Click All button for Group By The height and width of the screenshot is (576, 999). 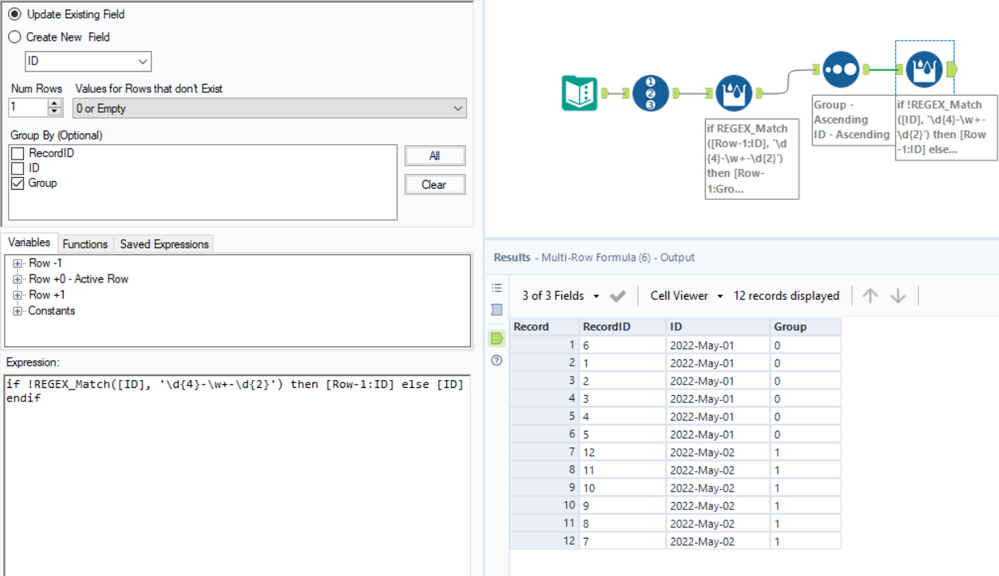coord(435,156)
